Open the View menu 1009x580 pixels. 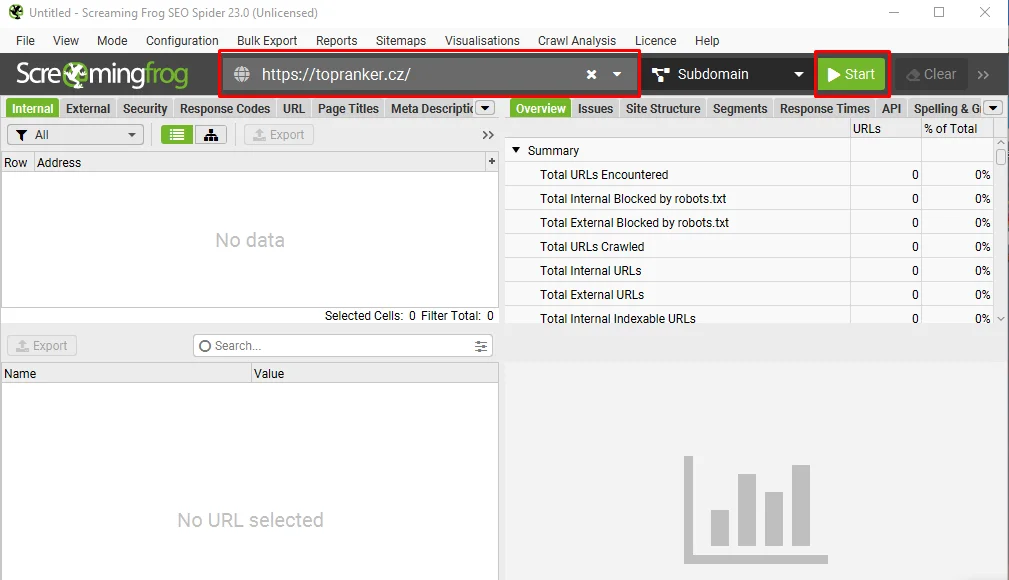pos(66,41)
